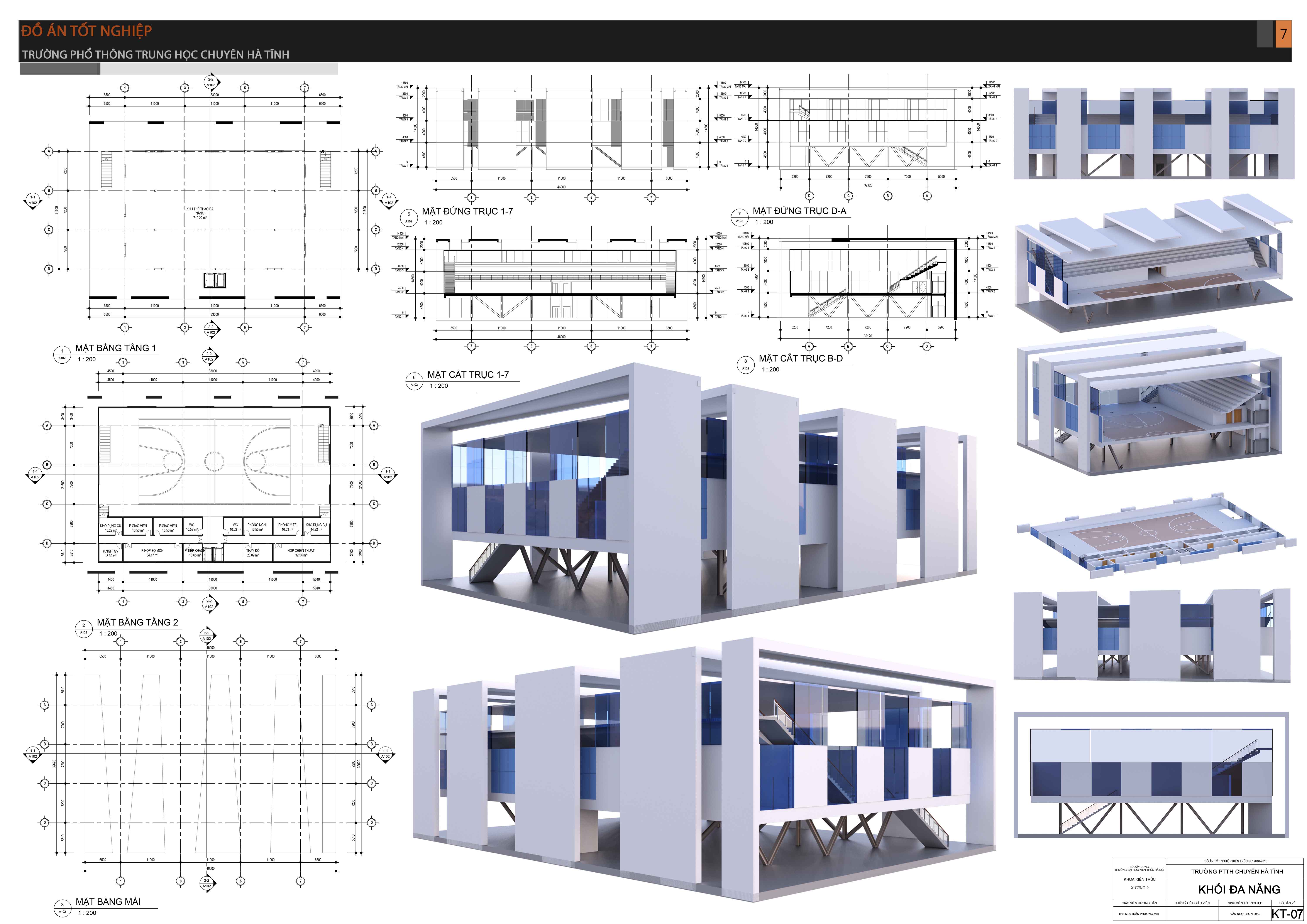Click the 'KHO DỤNG CỤ 13.22 m²' room label

click(x=110, y=528)
